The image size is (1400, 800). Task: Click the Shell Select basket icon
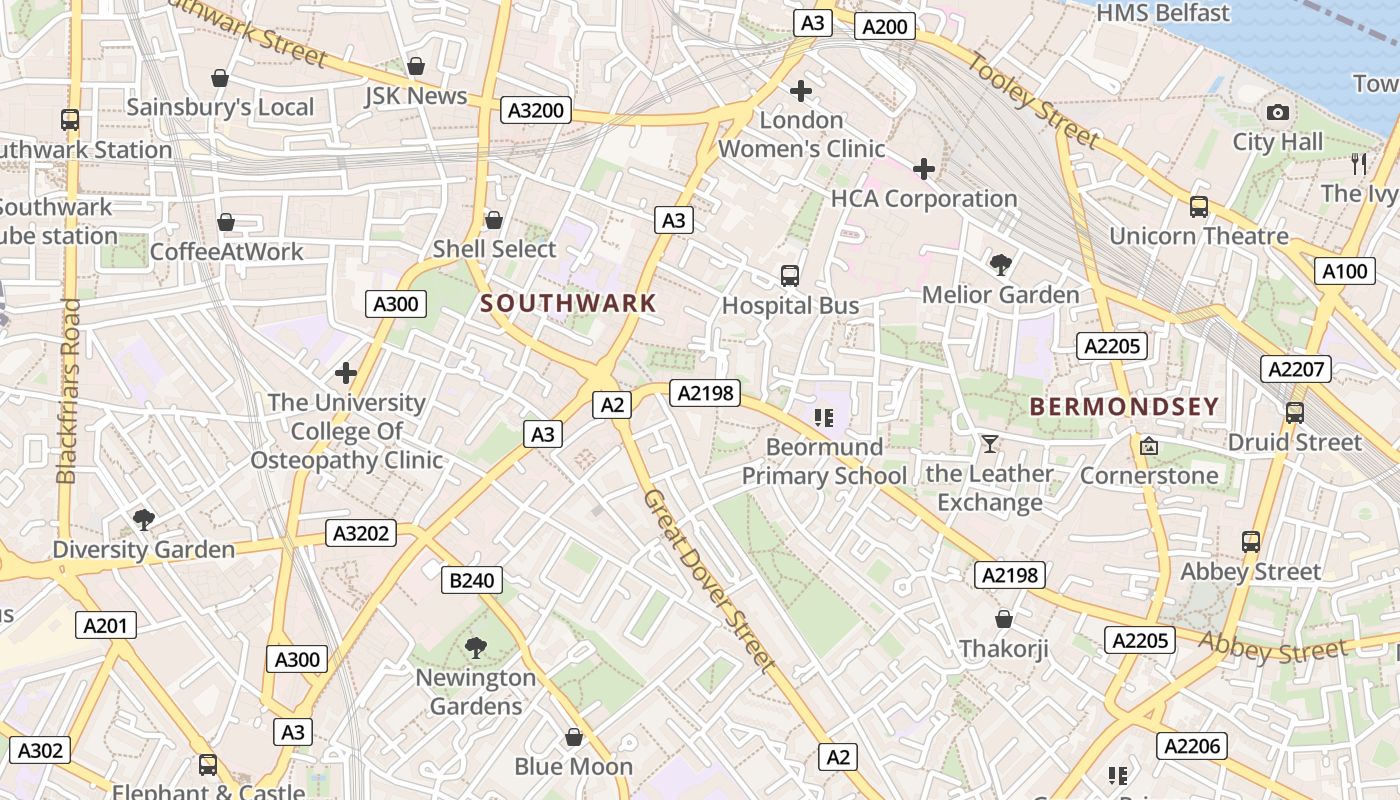(x=493, y=220)
